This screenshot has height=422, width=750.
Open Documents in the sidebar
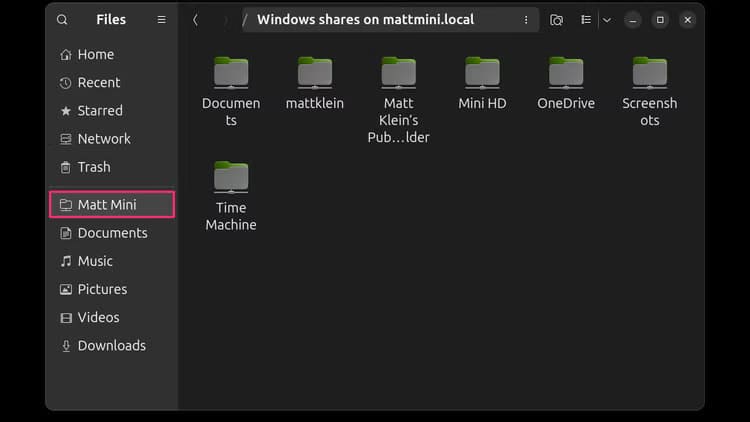pos(112,233)
